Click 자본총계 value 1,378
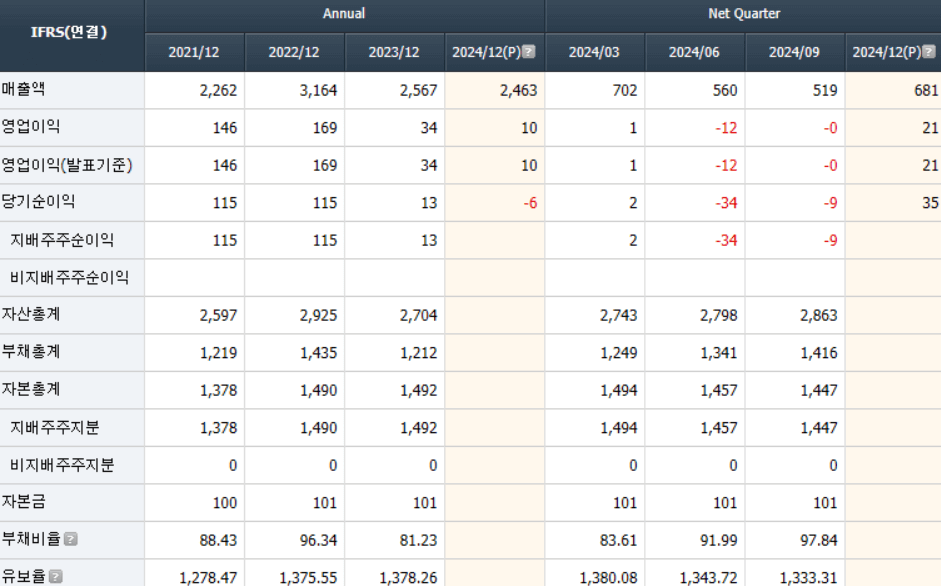This screenshot has height=586, width=941. click(x=218, y=390)
